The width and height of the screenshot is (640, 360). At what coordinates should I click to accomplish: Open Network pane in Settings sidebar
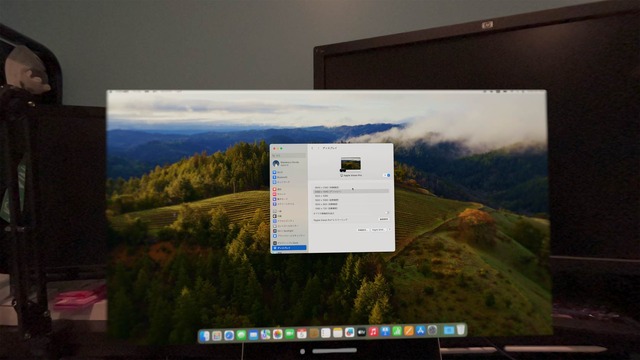coord(289,182)
